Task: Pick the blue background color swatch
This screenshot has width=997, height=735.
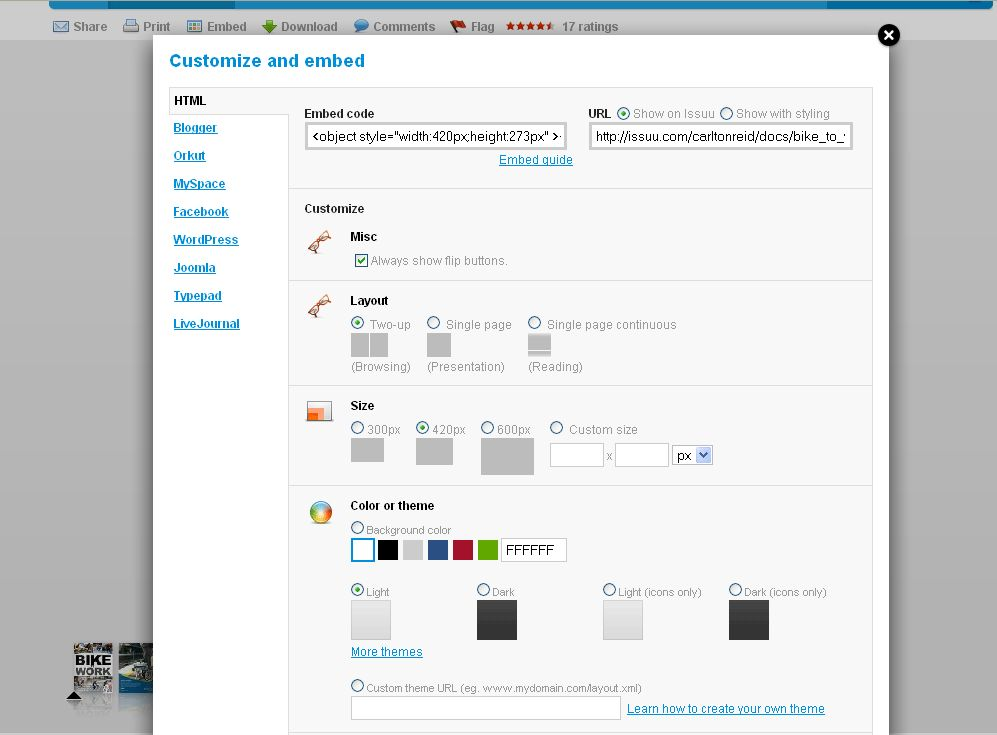Action: point(438,550)
